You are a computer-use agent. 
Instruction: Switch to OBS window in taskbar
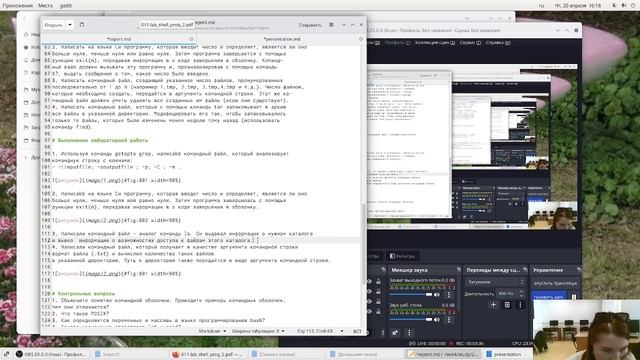coord(51,354)
